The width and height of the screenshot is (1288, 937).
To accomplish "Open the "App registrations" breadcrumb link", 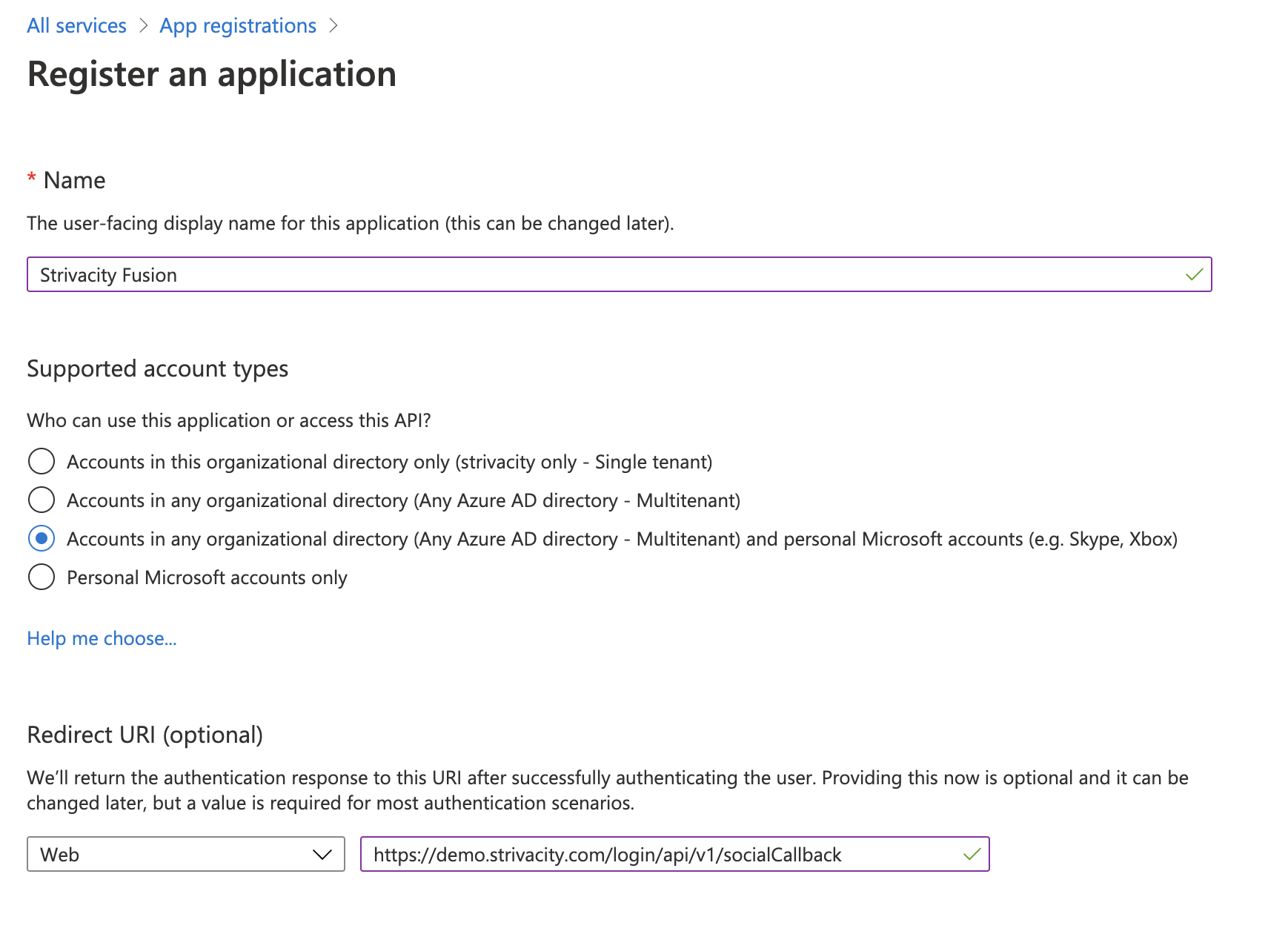I will (238, 26).
